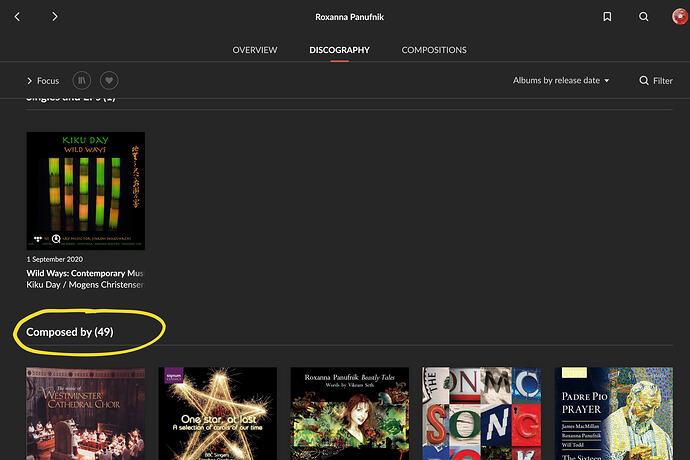
Task: Select the Discography tab
Action: pyautogui.click(x=339, y=50)
